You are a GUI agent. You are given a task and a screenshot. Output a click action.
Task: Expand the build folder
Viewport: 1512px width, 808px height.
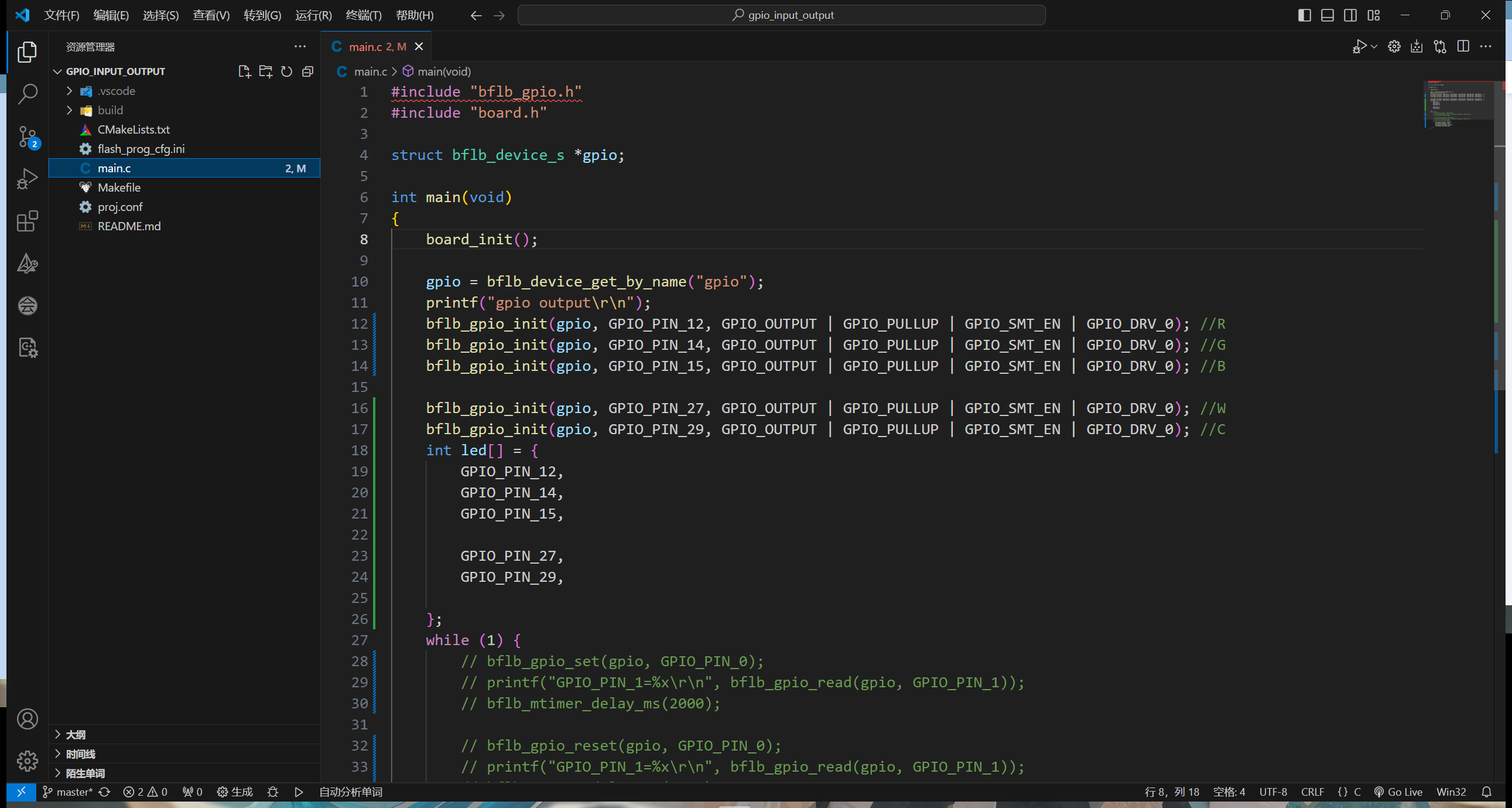[x=69, y=110]
